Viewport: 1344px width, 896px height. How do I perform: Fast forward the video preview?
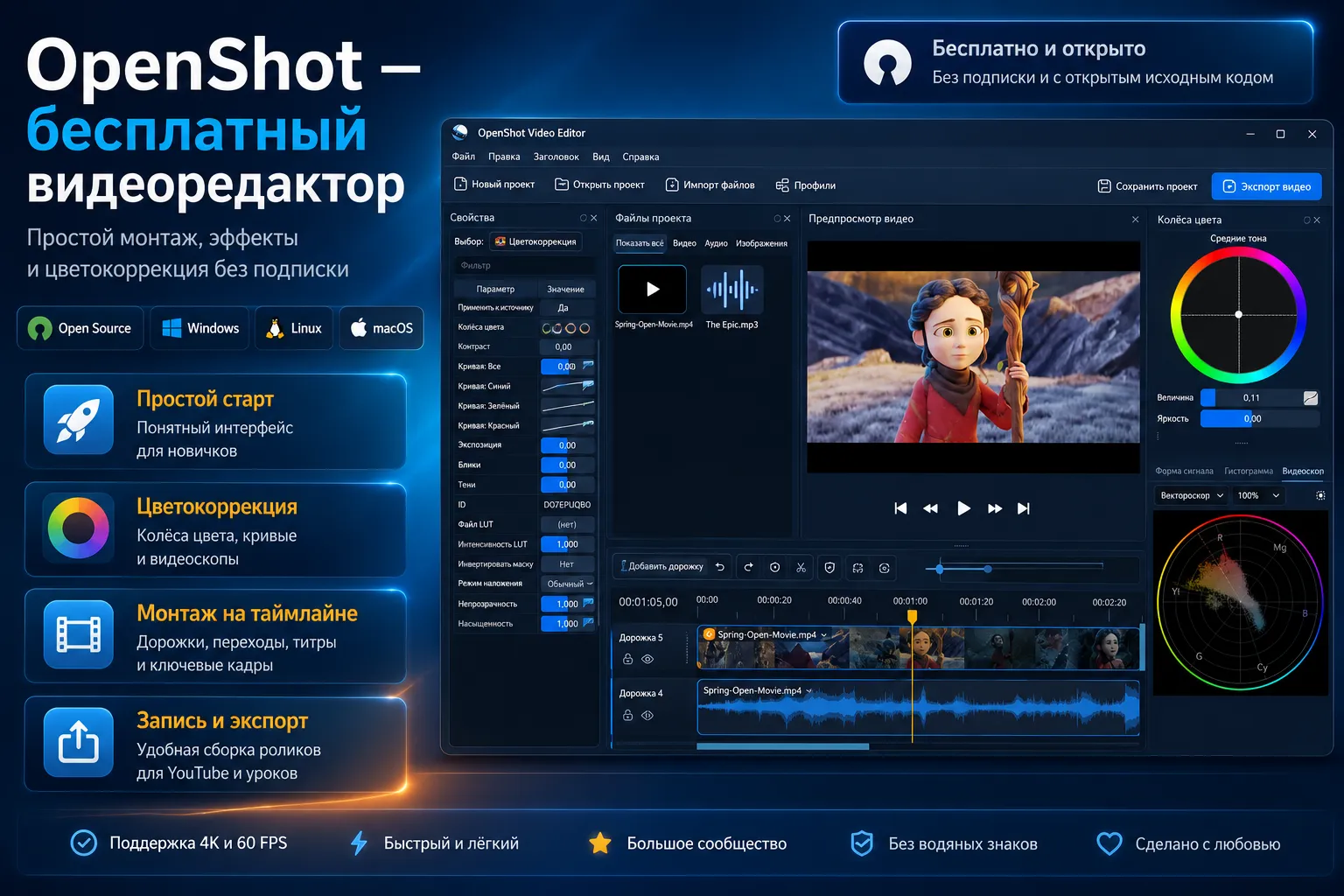[995, 508]
